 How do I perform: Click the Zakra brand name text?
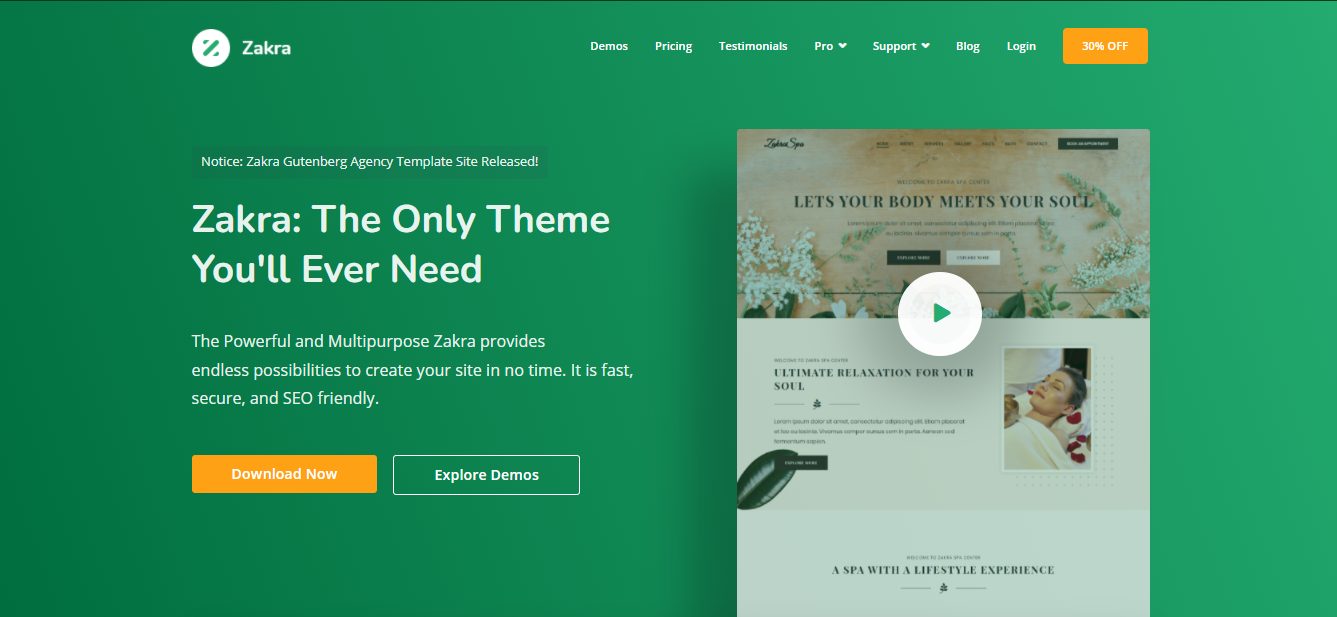[x=266, y=47]
